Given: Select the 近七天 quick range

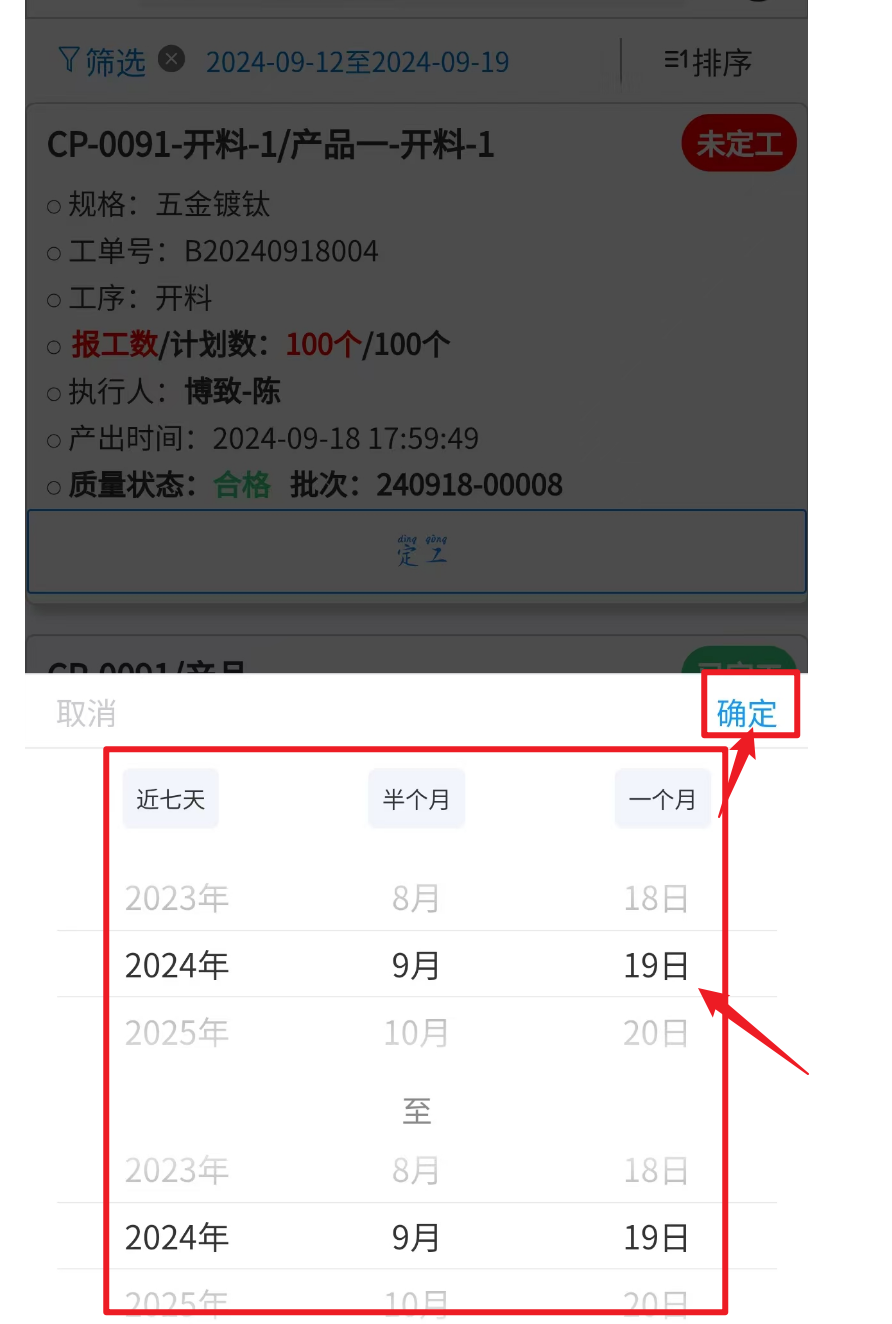Looking at the screenshot, I should [x=171, y=799].
